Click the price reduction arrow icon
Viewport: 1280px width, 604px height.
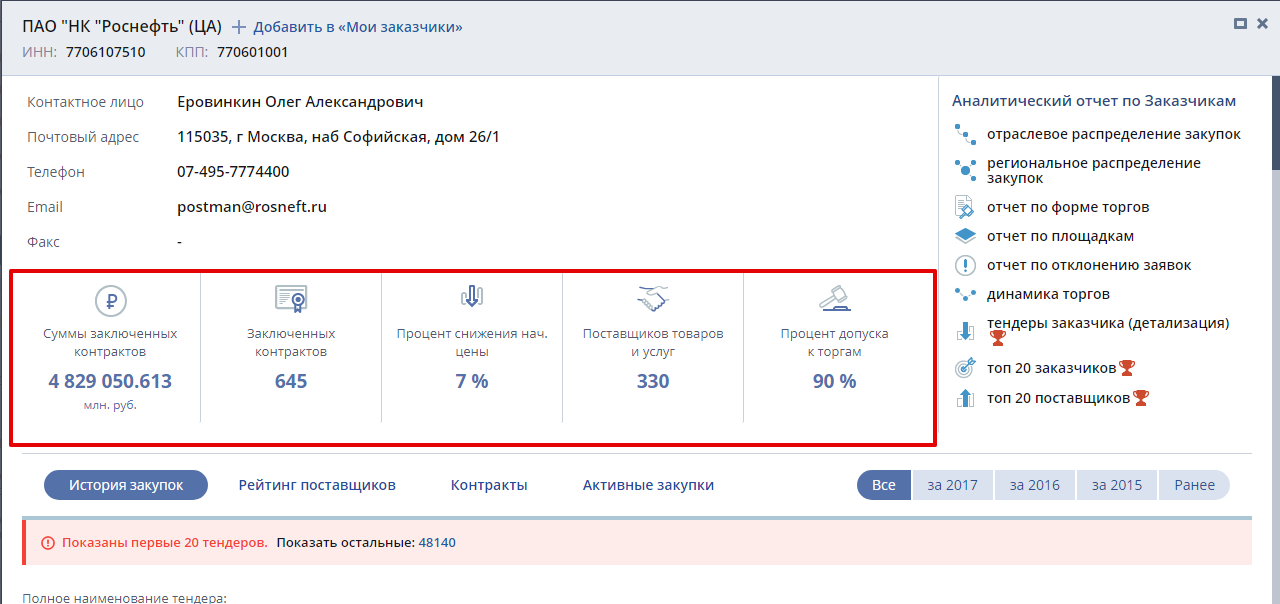(x=472, y=296)
